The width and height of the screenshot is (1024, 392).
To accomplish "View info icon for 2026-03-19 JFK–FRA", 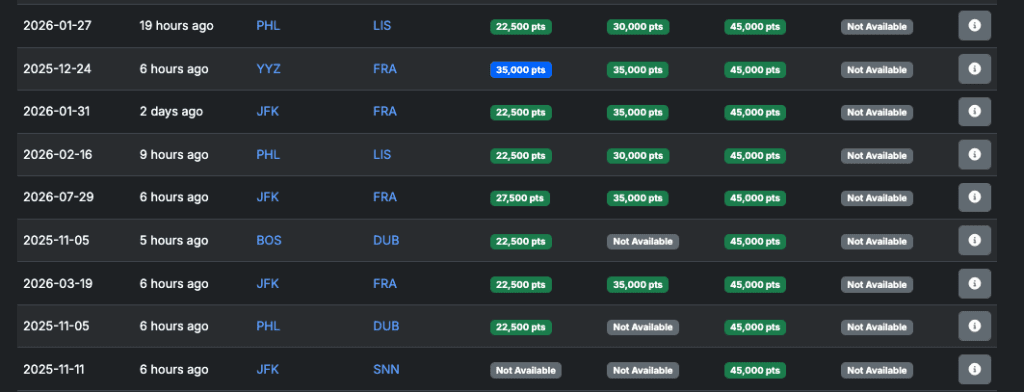I will (974, 284).
